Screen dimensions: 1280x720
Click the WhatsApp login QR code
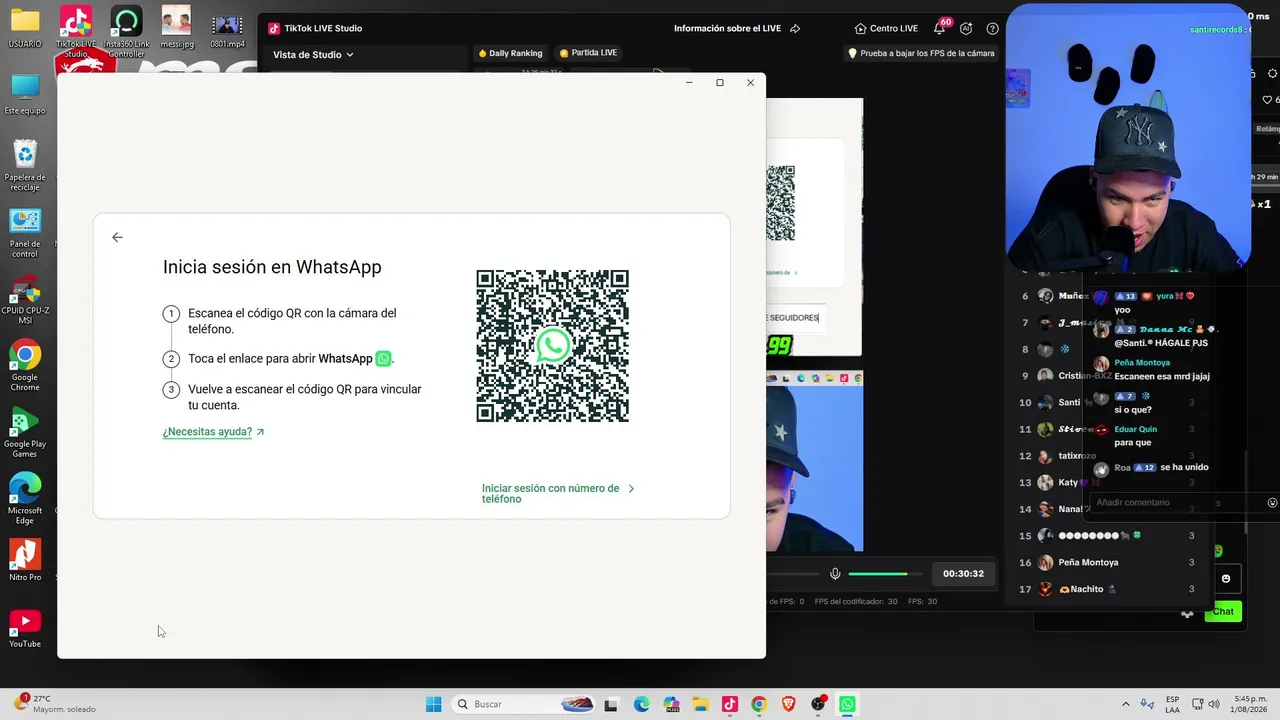point(552,346)
